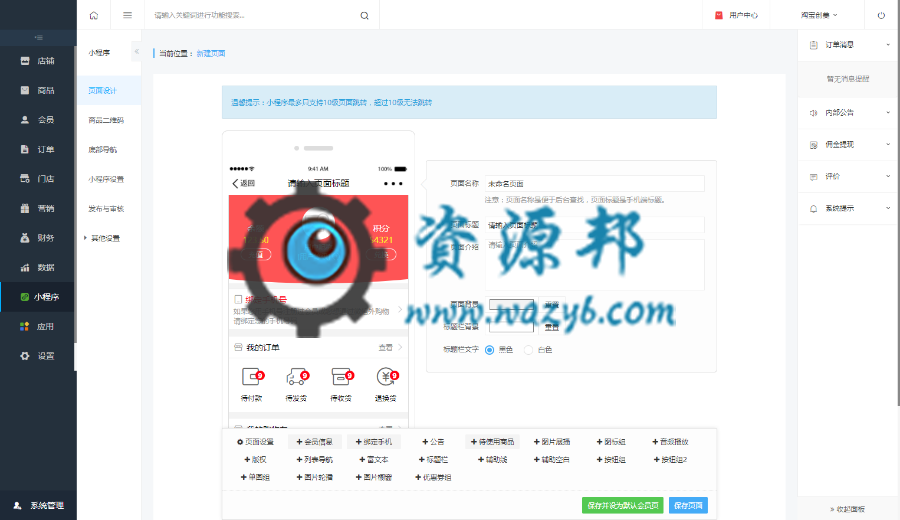This screenshot has width=900, height=520.
Task: Add 富文本 component
Action: 374,460
